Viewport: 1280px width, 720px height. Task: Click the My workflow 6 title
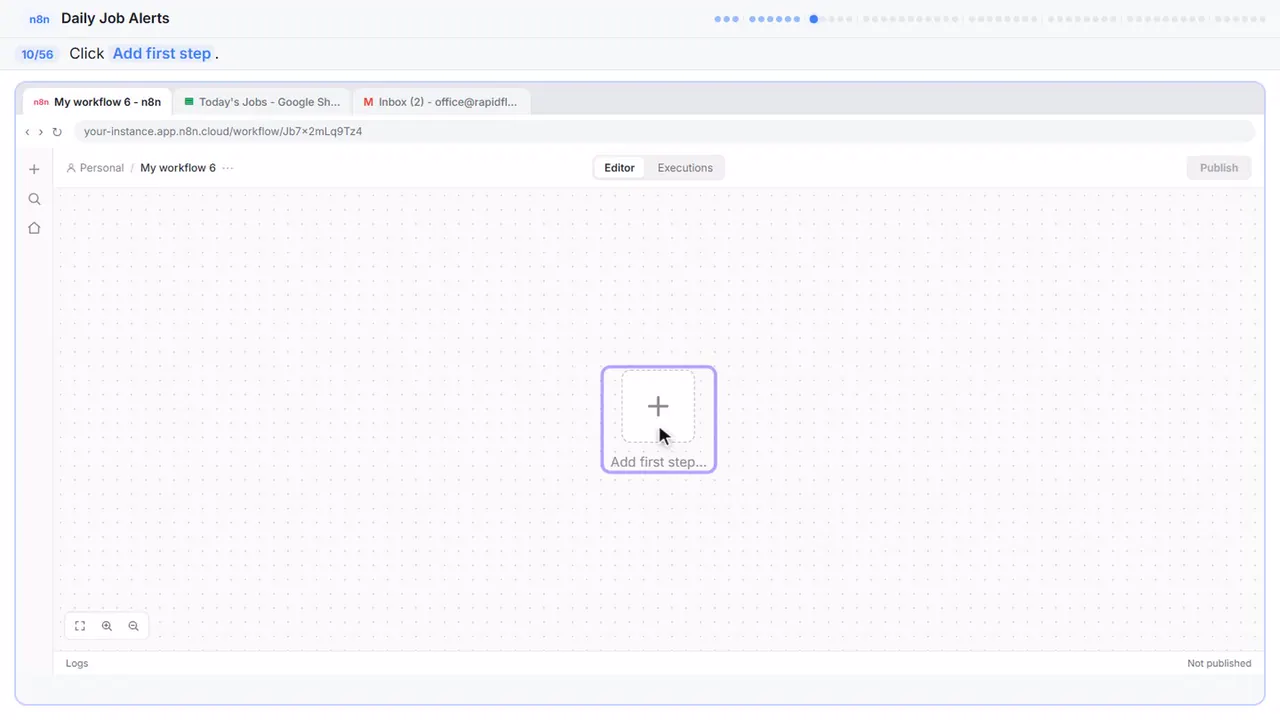tap(178, 168)
